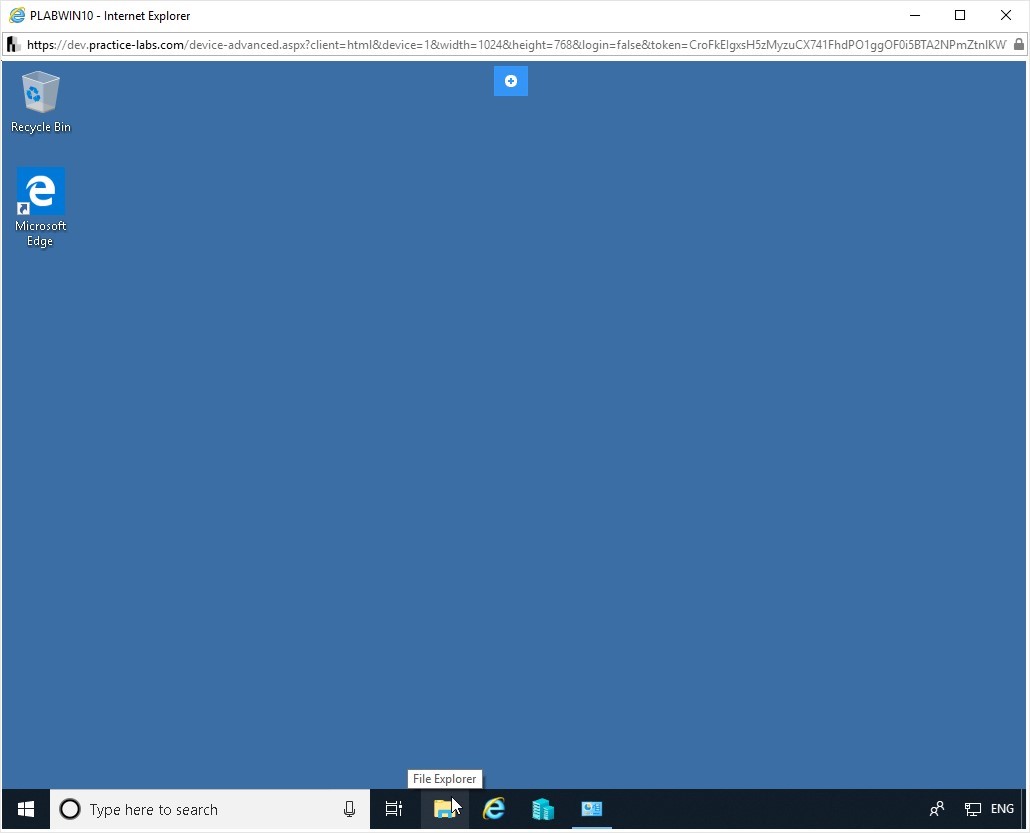This screenshot has height=833, width=1030.
Task: Switch to the running app with the contact card icon
Action: [592, 809]
